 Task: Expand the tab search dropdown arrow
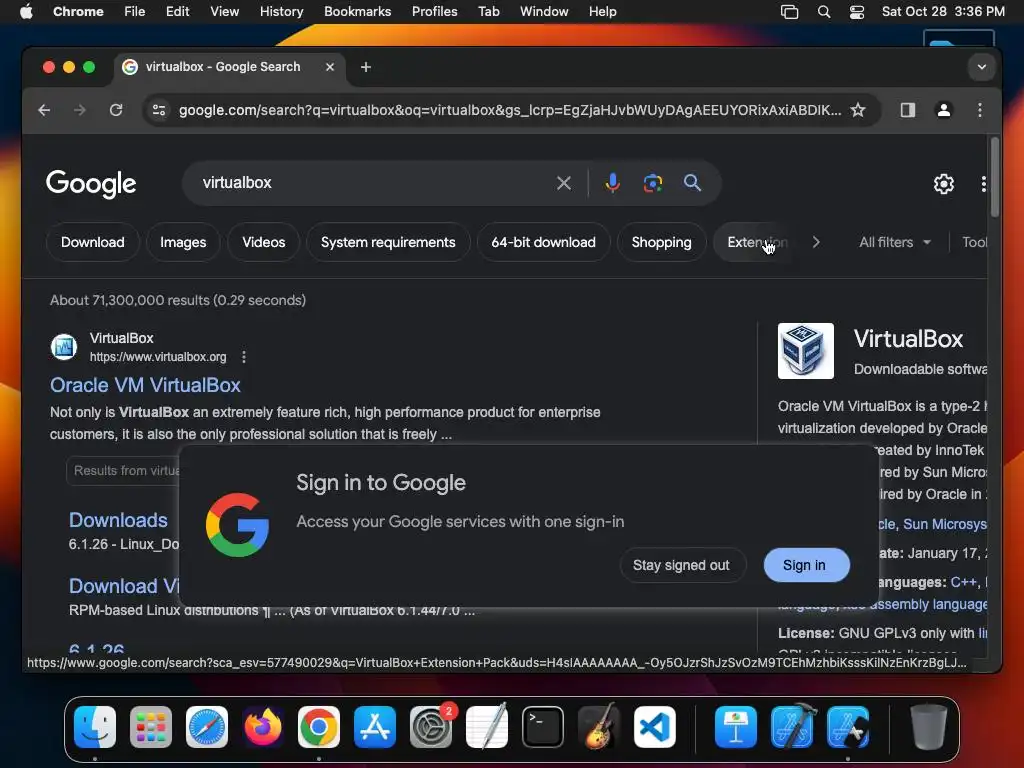click(x=982, y=67)
